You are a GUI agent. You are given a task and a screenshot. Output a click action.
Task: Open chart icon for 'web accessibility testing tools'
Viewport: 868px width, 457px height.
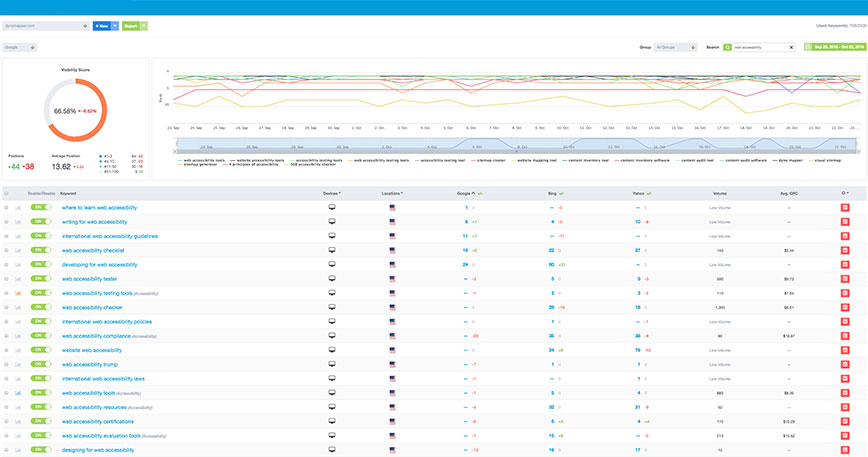coord(18,293)
